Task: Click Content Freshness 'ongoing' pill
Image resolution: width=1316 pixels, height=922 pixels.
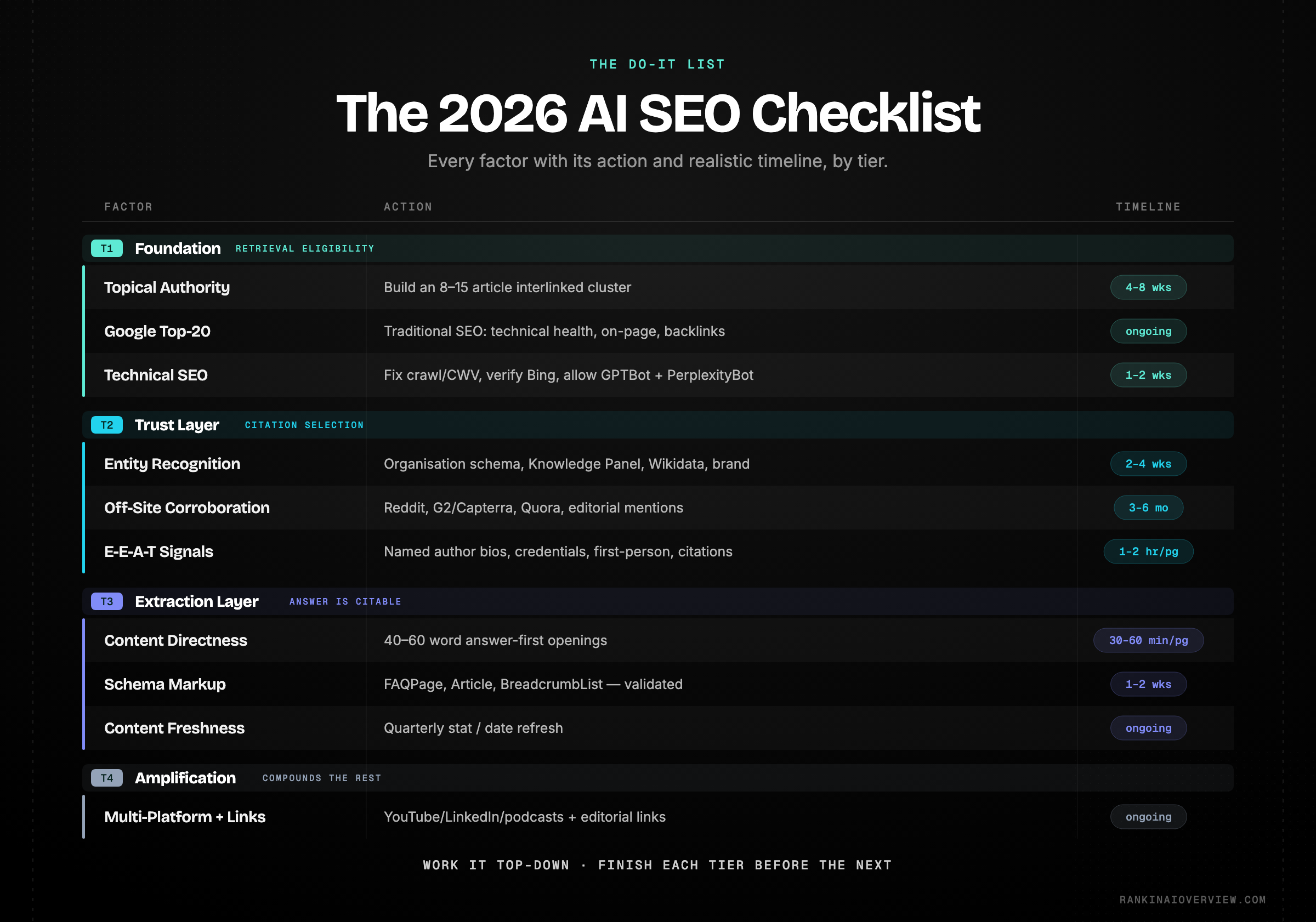Action: coord(1148,728)
